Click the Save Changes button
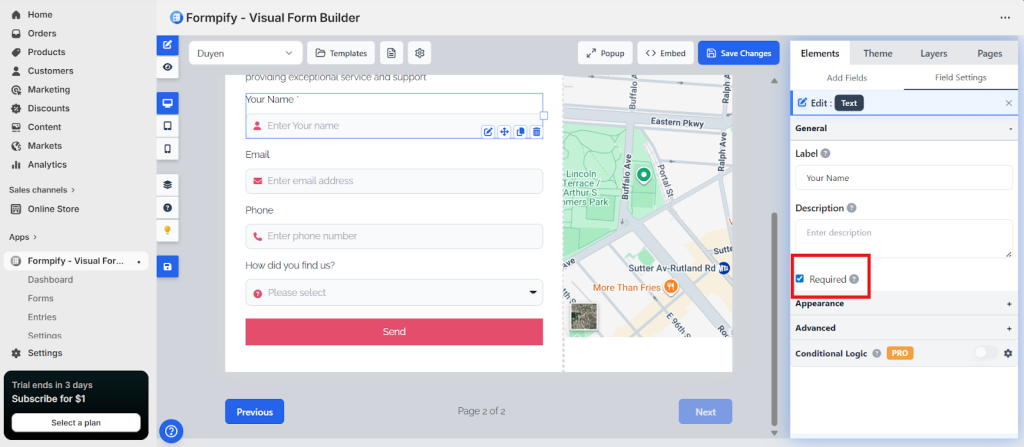Screen dimensions: 1024x447 coord(738,53)
